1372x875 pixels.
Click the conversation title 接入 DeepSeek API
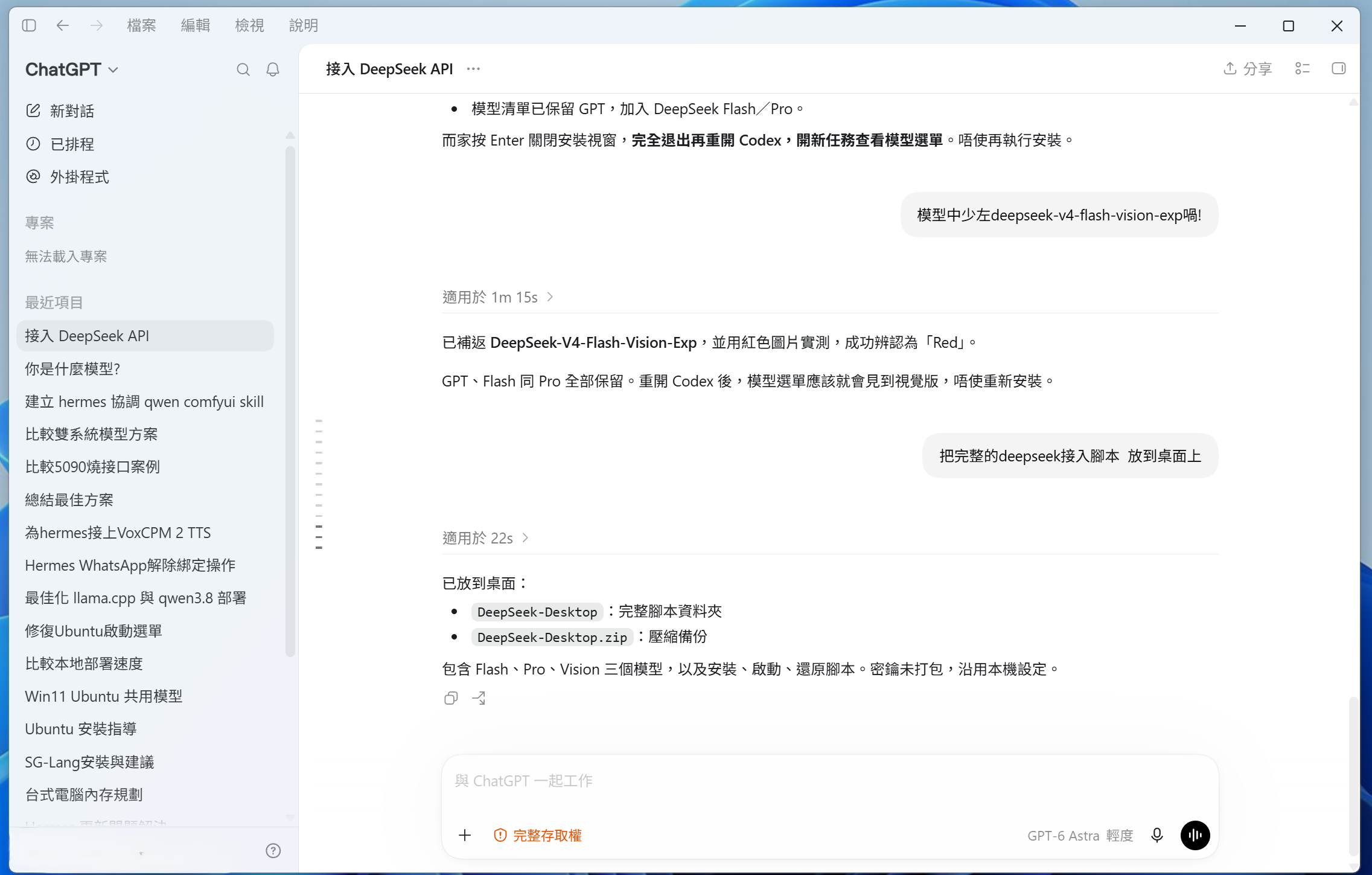click(x=389, y=69)
